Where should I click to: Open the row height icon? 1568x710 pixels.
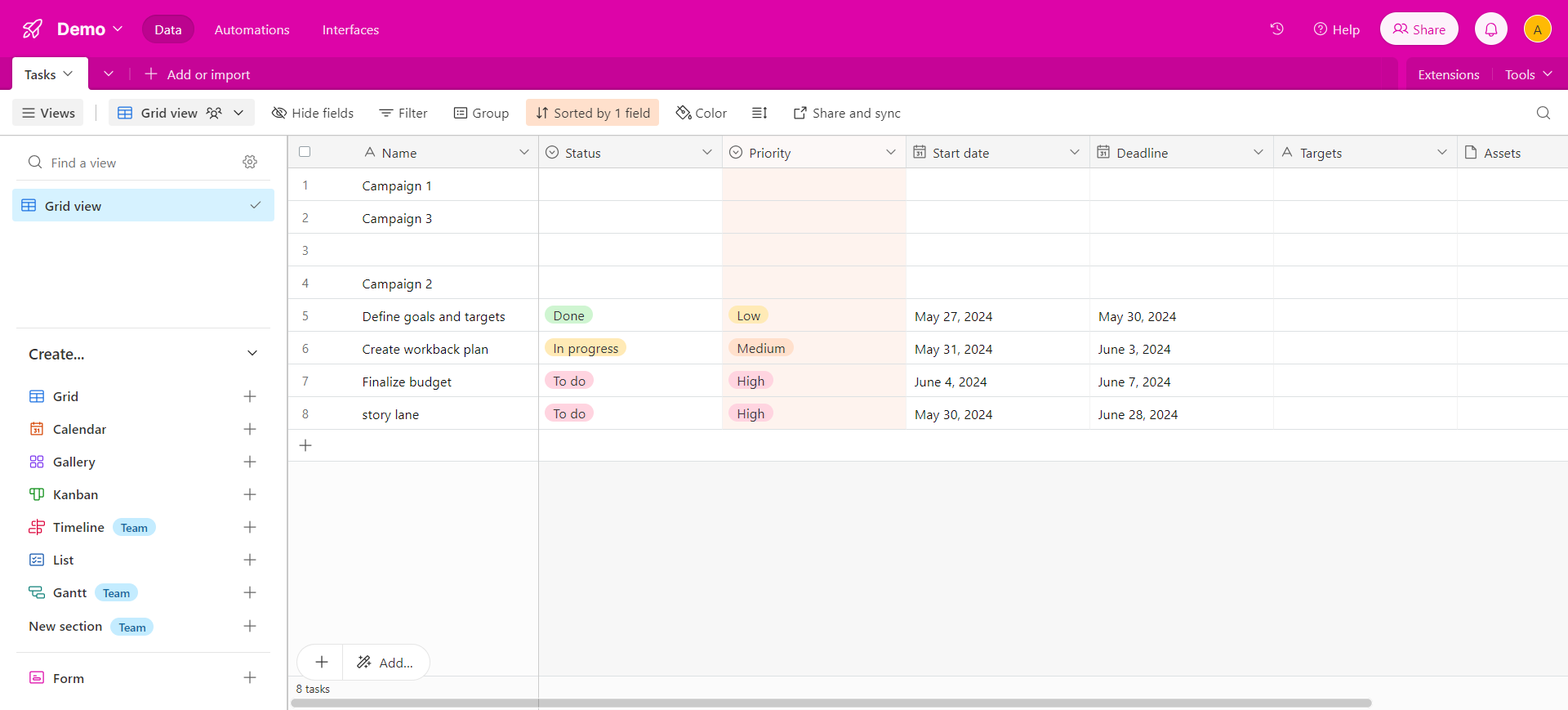click(x=759, y=113)
